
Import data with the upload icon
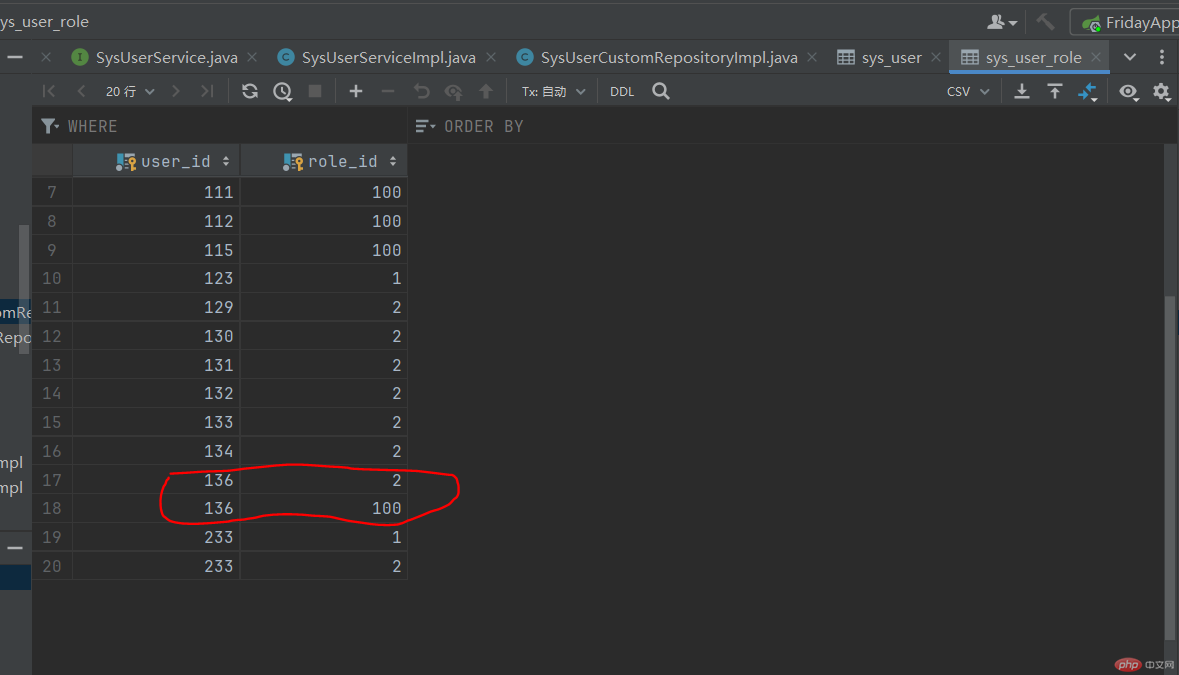pyautogui.click(x=1054, y=91)
